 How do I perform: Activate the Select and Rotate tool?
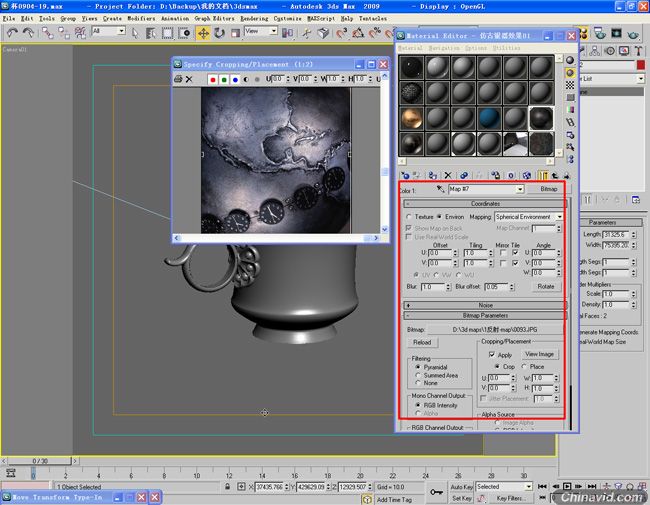(x=219, y=33)
